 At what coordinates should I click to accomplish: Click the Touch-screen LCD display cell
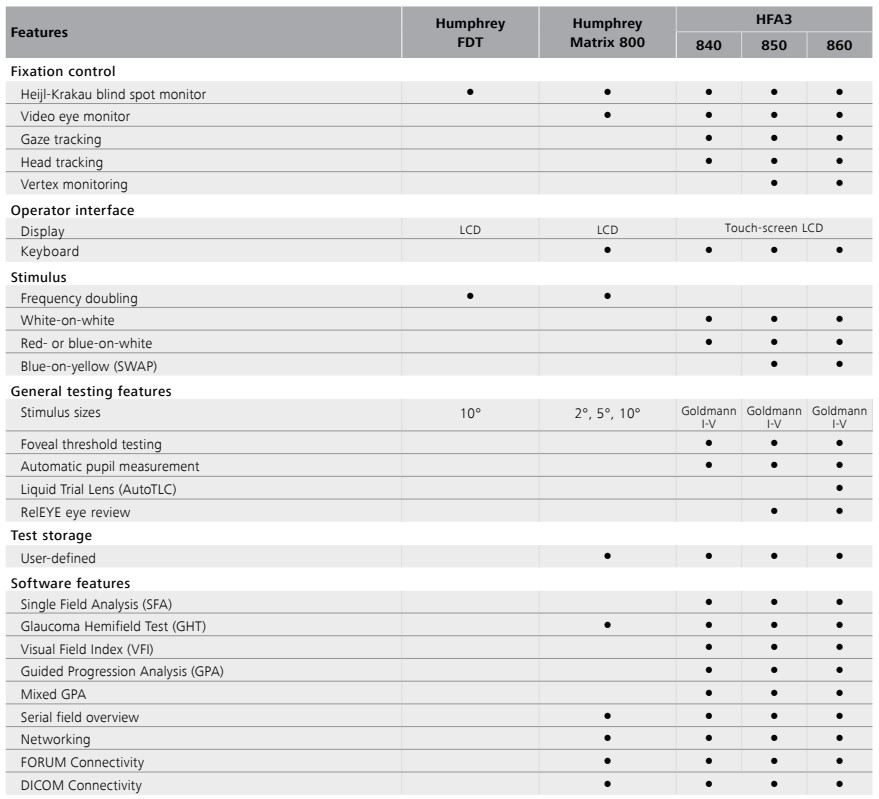[x=774, y=228]
